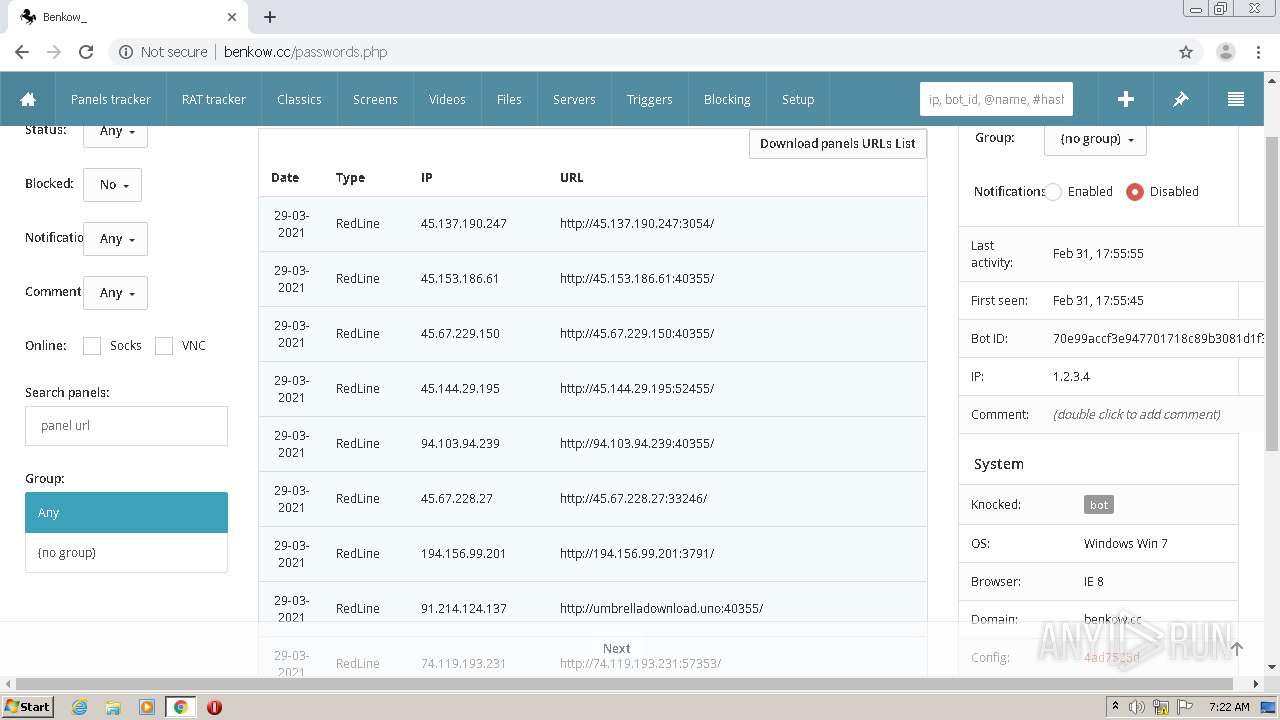This screenshot has height=720, width=1280.
Task: Select Enabled notifications radio
Action: coord(1053,192)
